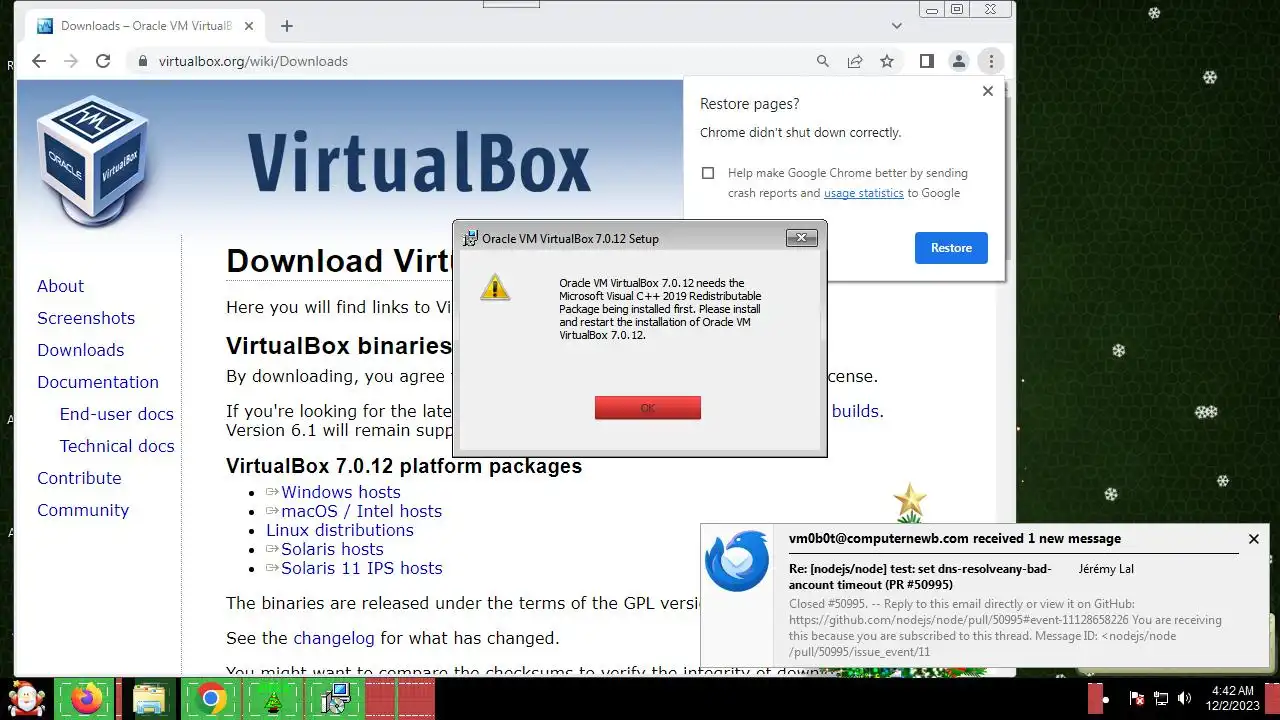Open Chrome three-dot menu
1280x720 pixels.
[x=991, y=61]
